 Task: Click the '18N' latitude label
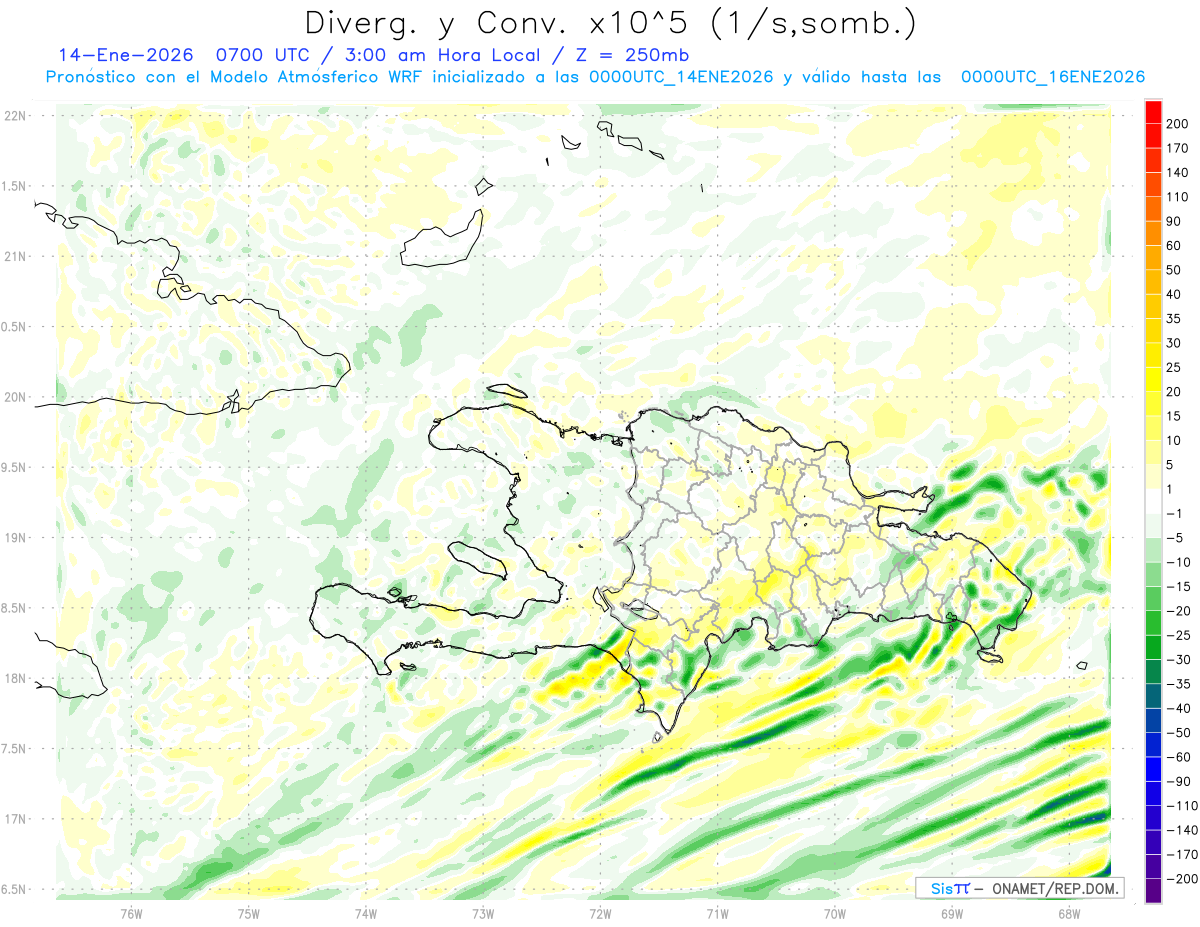[x=14, y=679]
